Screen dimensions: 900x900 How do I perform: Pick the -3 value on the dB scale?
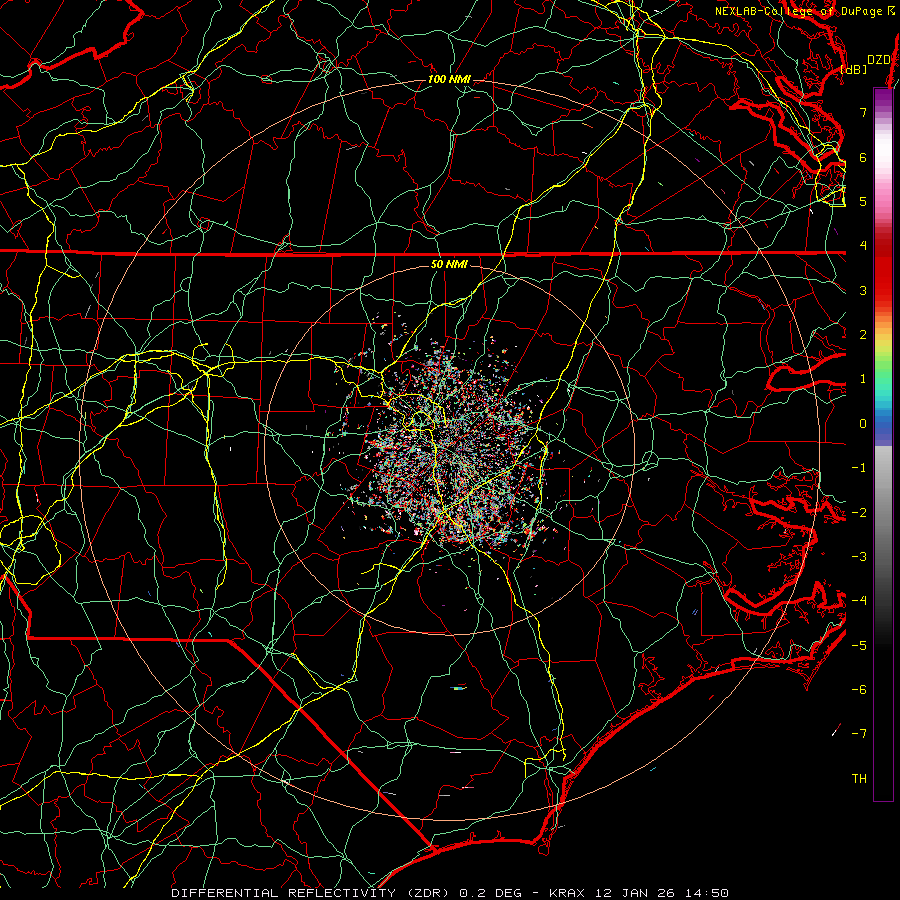coord(859,557)
